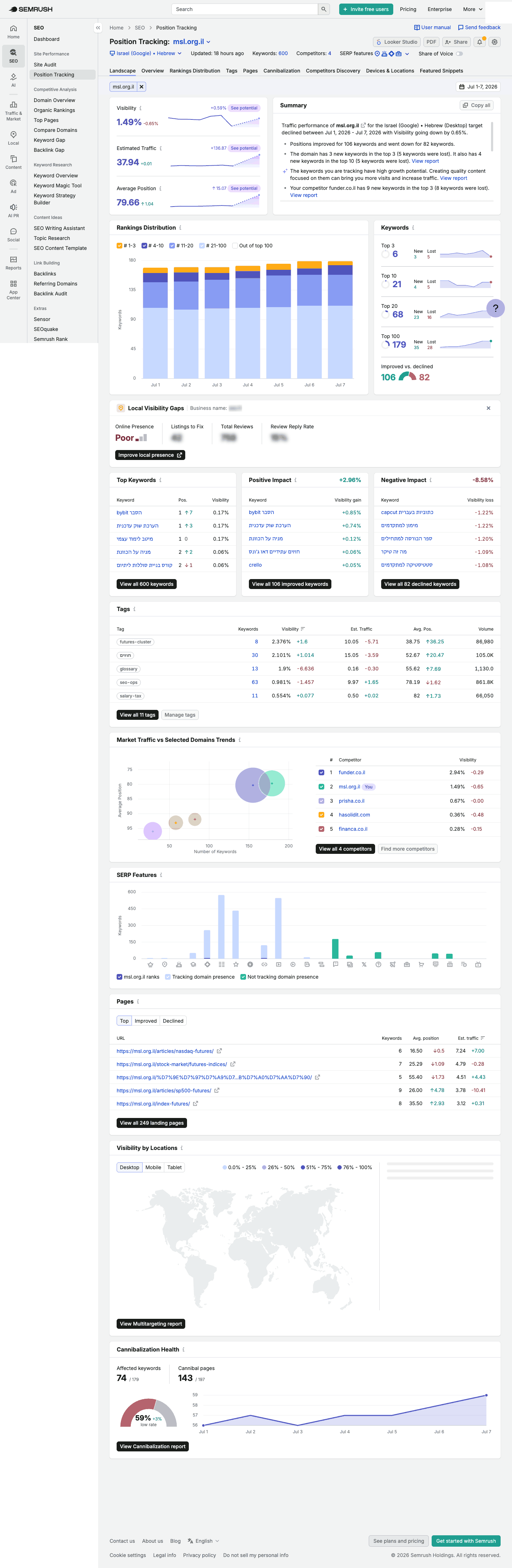Remove the msl.org.il domain chip

141,86
